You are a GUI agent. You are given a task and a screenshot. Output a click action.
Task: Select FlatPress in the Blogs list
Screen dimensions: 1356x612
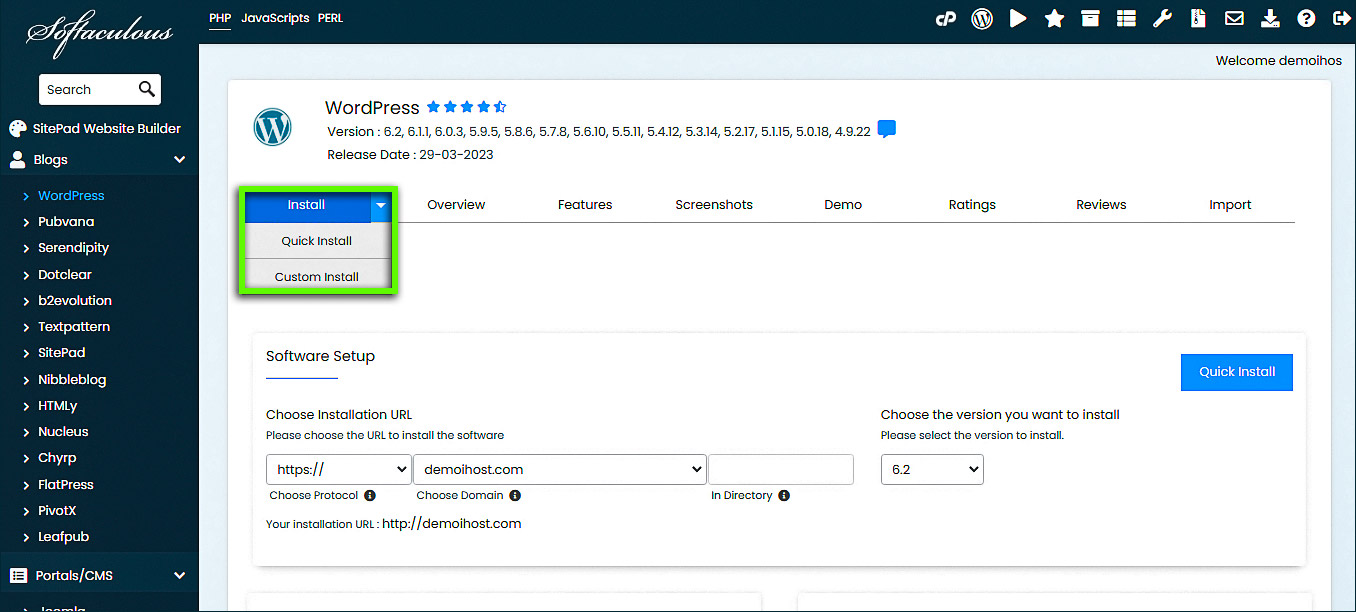(66, 485)
